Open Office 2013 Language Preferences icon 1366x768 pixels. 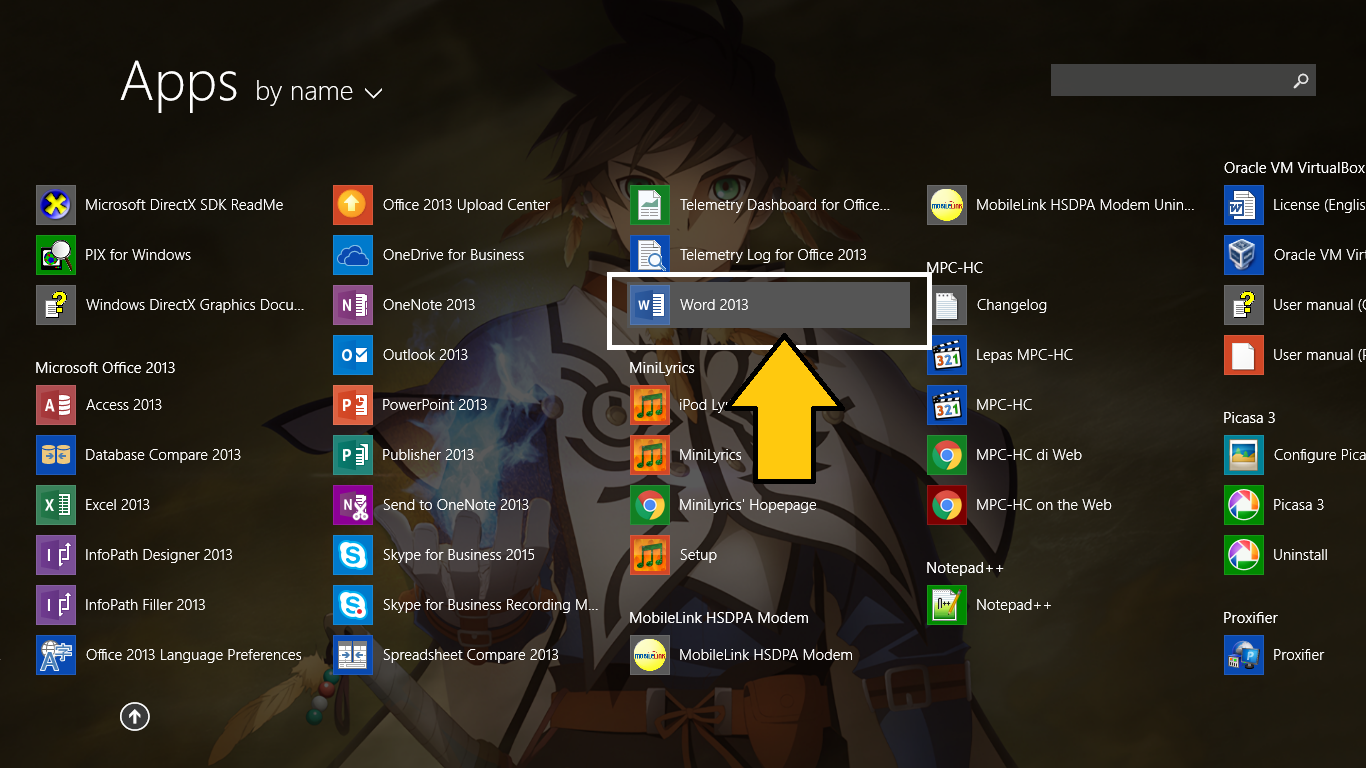click(x=56, y=655)
